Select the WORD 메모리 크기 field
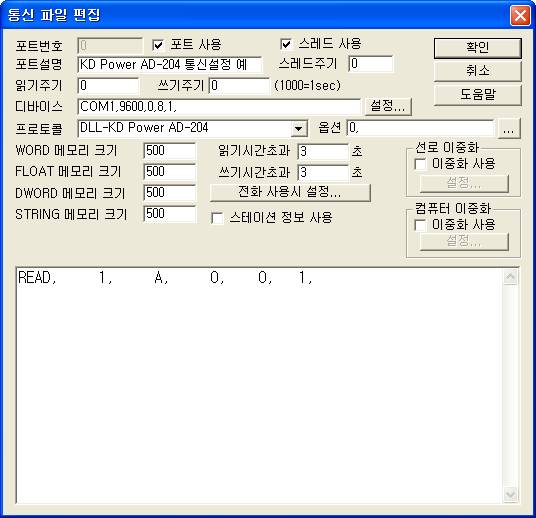 170,151
